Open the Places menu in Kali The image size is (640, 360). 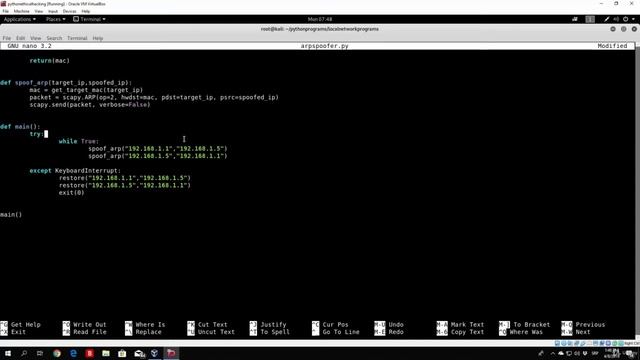click(55, 19)
